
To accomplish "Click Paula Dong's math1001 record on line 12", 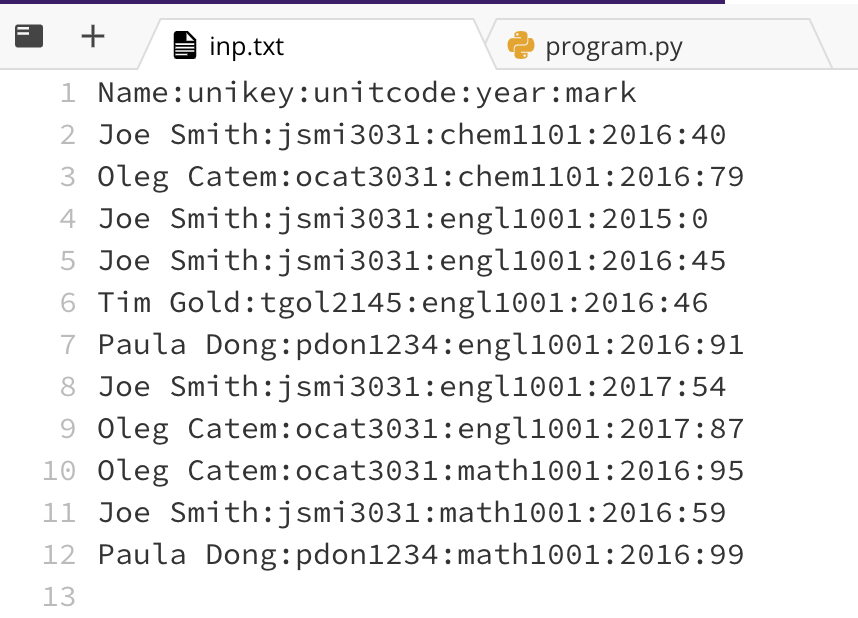I will pos(420,554).
